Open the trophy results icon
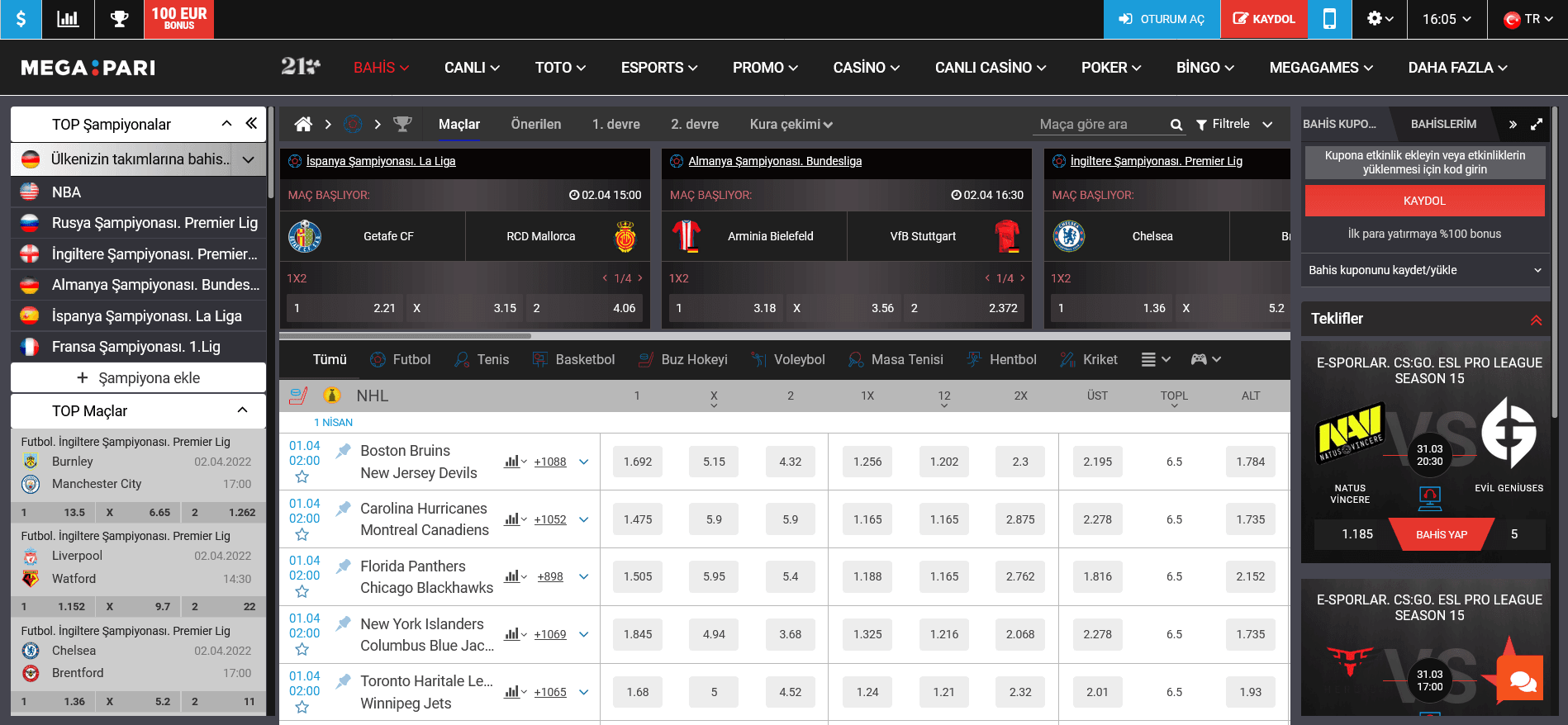1568x725 pixels. point(119,19)
